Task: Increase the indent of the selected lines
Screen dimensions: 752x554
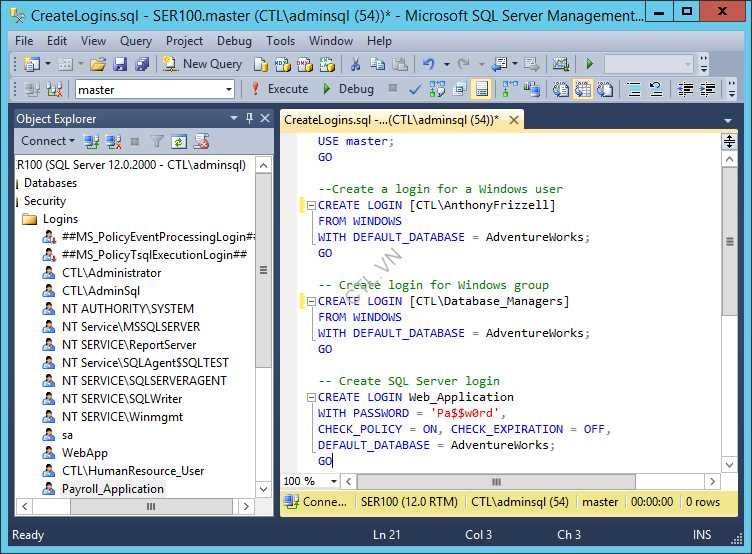Action: [x=708, y=89]
